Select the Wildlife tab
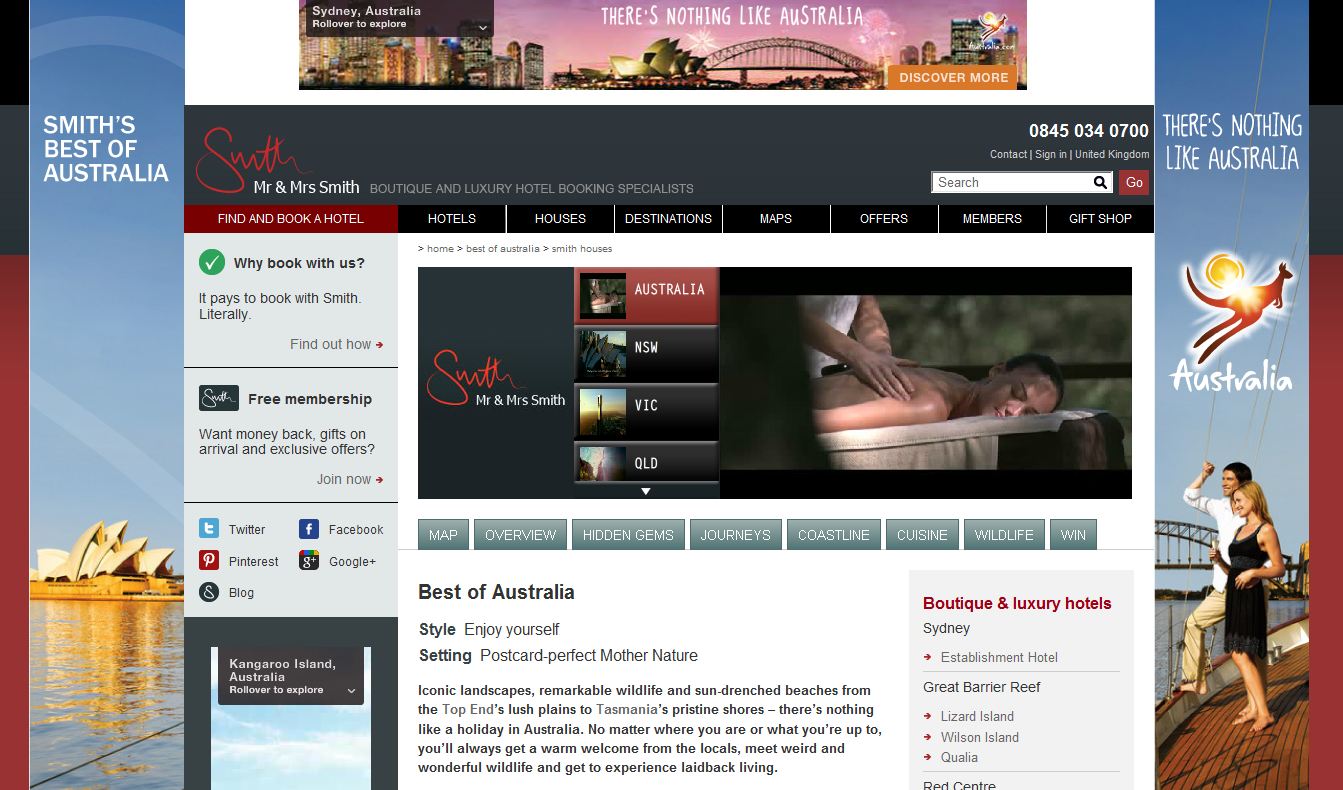The height and width of the screenshot is (790, 1343). [x=1004, y=535]
